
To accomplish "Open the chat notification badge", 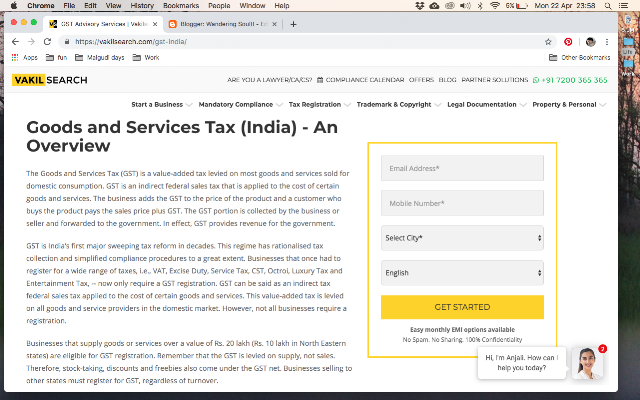I will point(602,349).
